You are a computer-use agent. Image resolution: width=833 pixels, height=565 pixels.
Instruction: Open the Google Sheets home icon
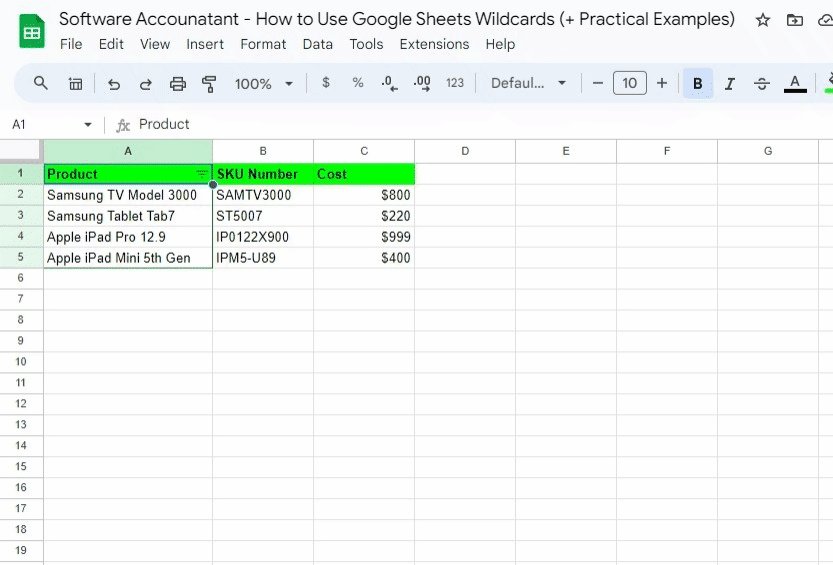click(x=31, y=31)
